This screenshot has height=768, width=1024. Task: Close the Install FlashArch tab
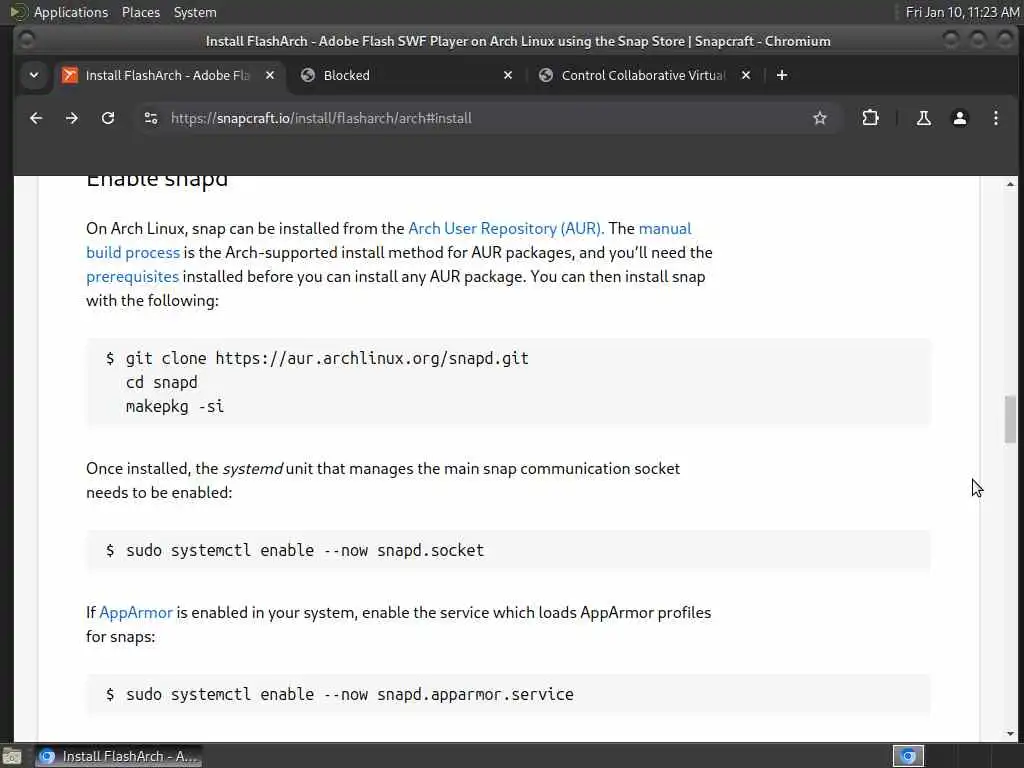pyautogui.click(x=270, y=75)
